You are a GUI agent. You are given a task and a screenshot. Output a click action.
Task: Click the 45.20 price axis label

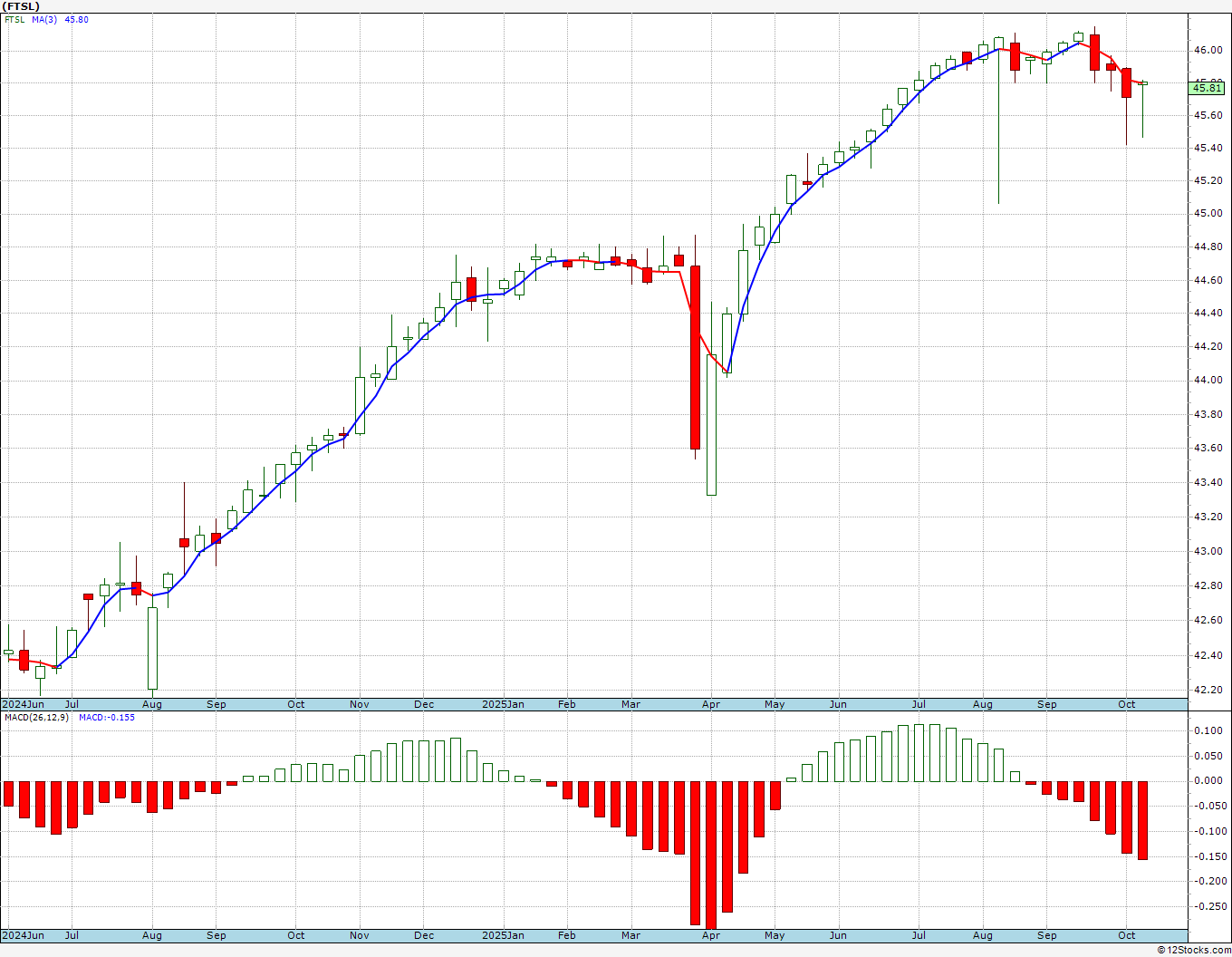click(x=1207, y=180)
